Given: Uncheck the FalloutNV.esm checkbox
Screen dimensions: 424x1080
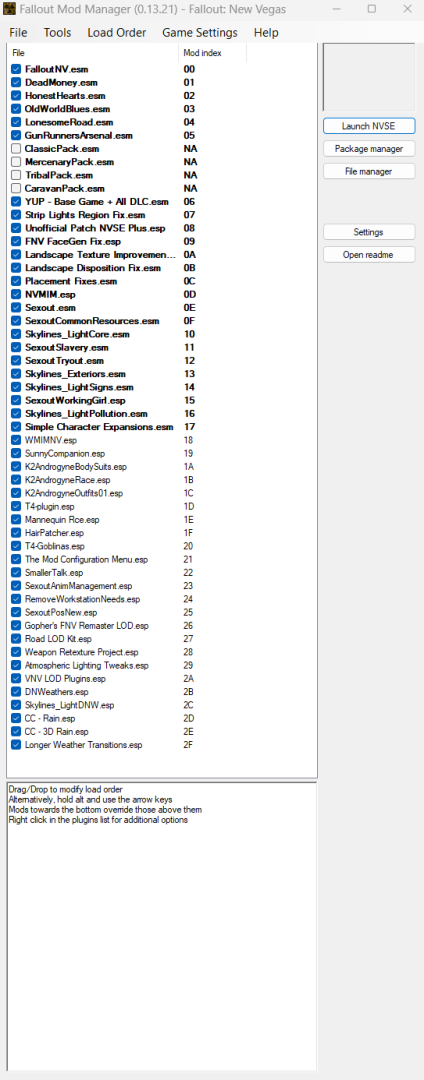Looking at the screenshot, I should [16, 70].
